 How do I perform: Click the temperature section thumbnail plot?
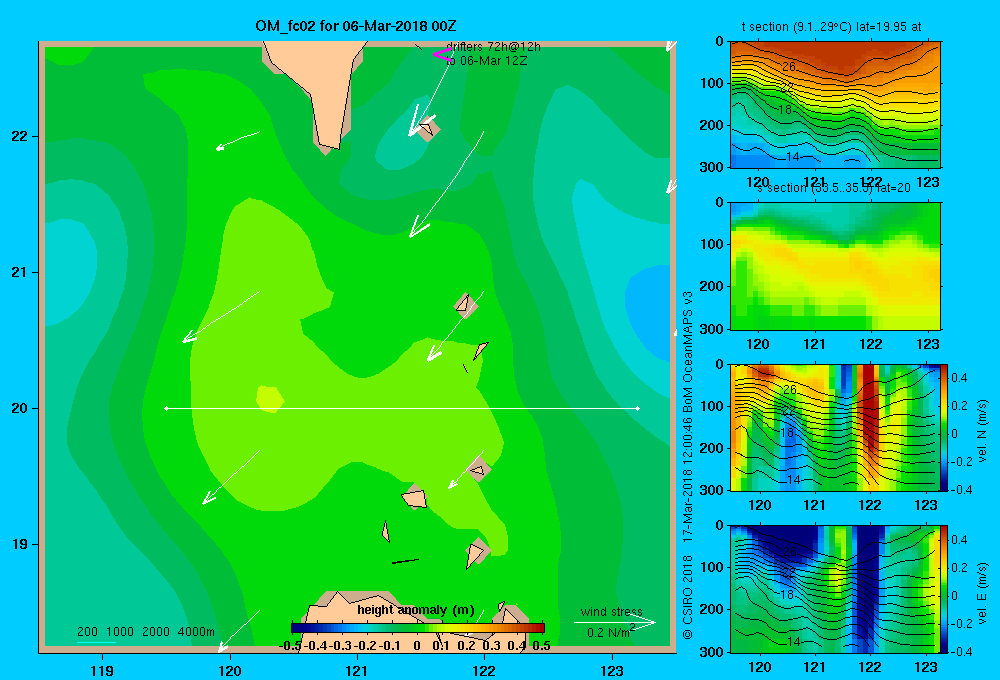[835, 105]
